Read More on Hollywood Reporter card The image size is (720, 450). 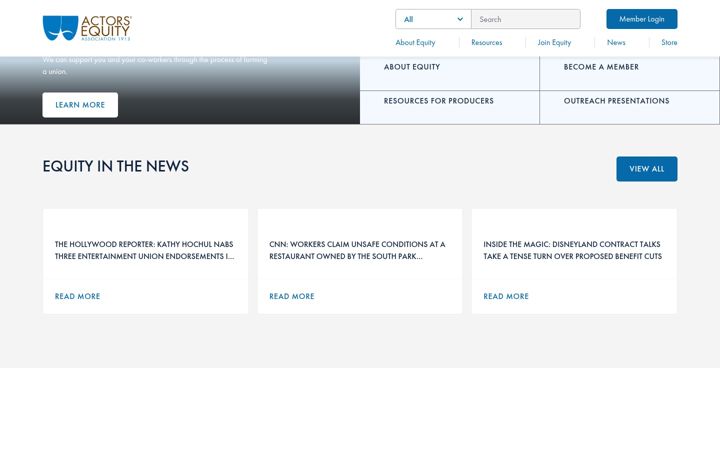(x=77, y=296)
